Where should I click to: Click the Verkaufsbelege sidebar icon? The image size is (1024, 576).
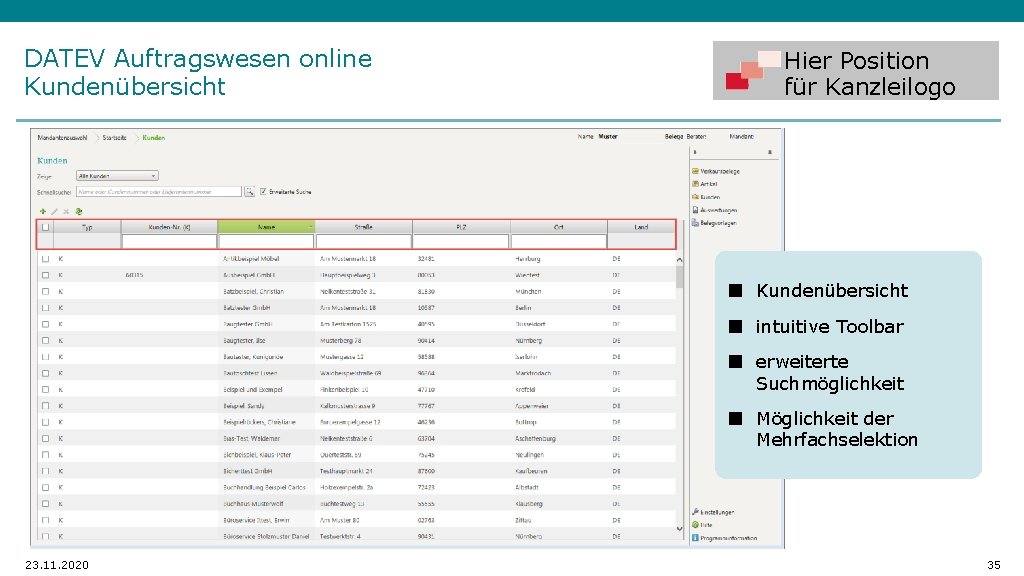click(x=696, y=171)
